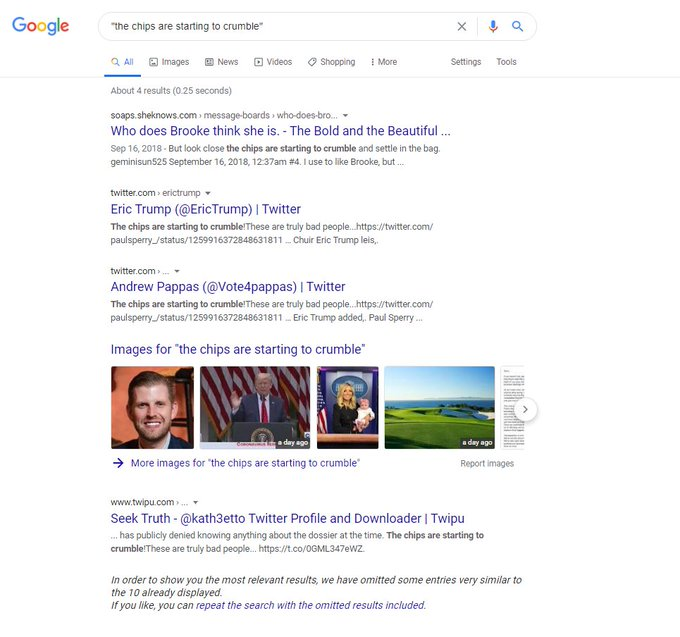Submit search with magnifying glass icon
Viewport: 680px width, 637px height.
[517, 26]
